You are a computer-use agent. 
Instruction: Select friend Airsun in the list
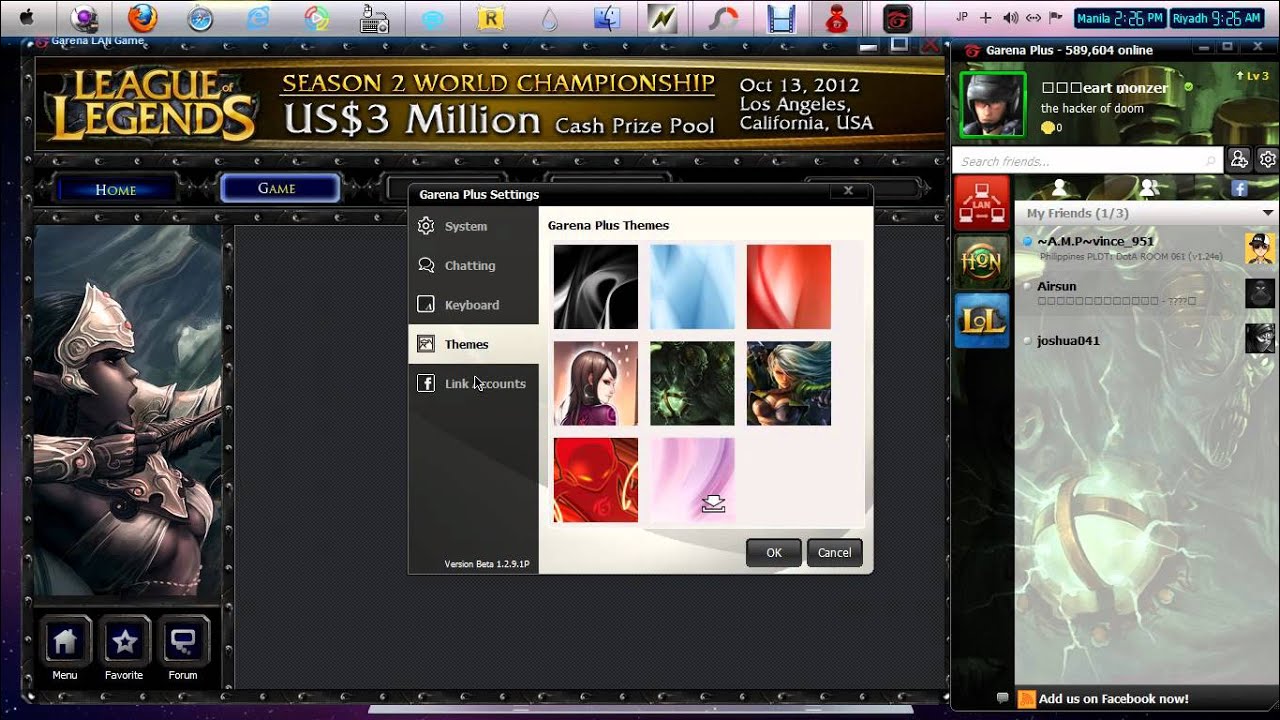(1147, 293)
